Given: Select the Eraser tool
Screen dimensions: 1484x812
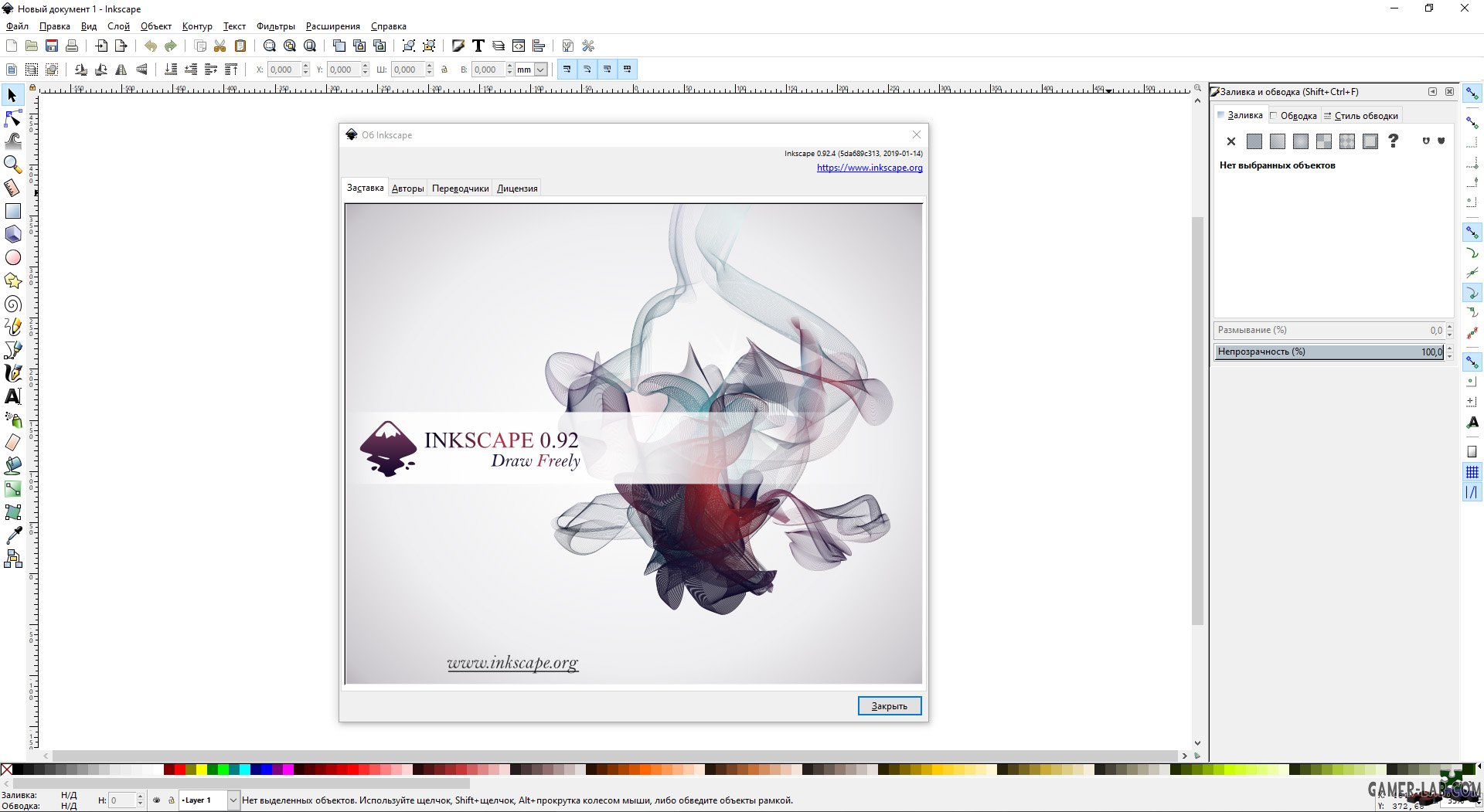Looking at the screenshot, I should point(12,443).
